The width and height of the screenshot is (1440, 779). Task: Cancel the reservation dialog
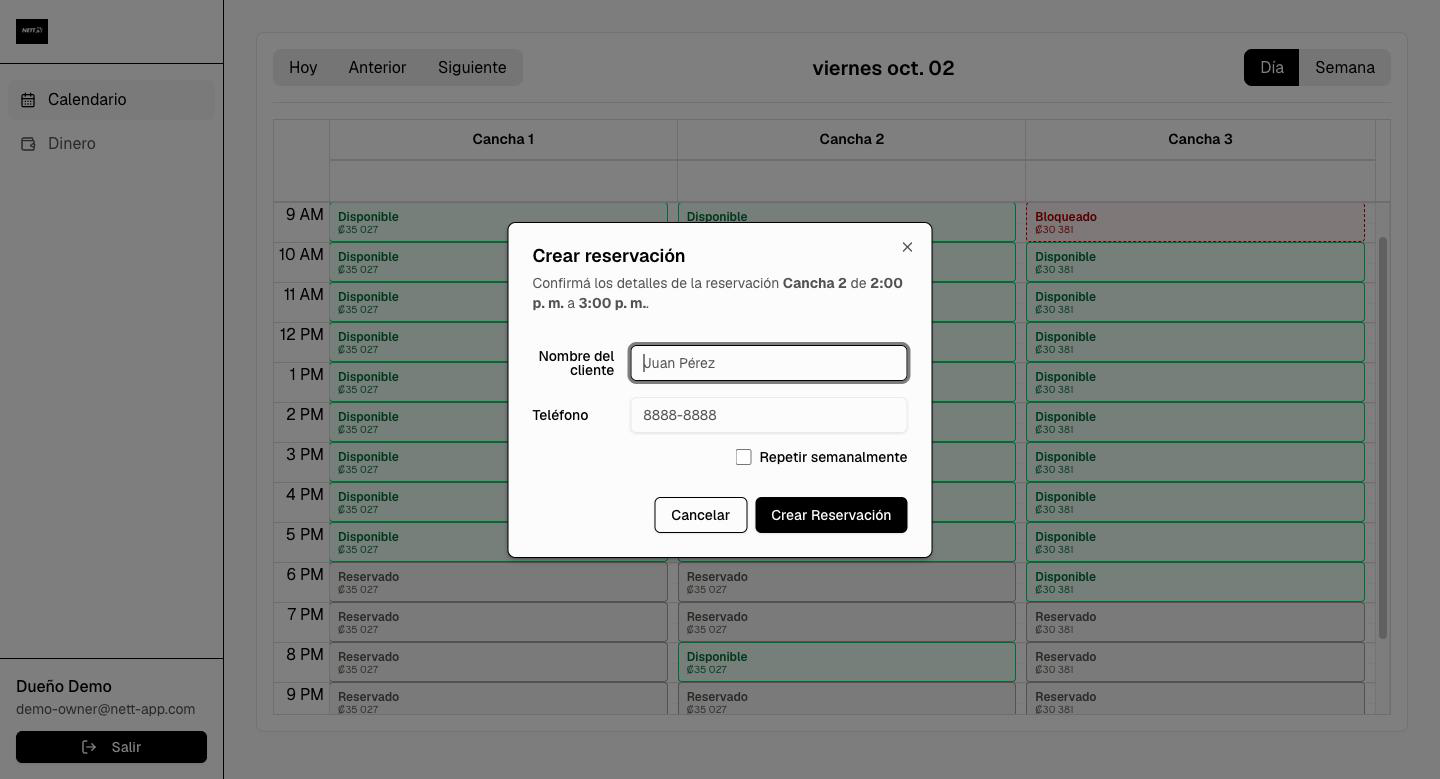point(700,515)
